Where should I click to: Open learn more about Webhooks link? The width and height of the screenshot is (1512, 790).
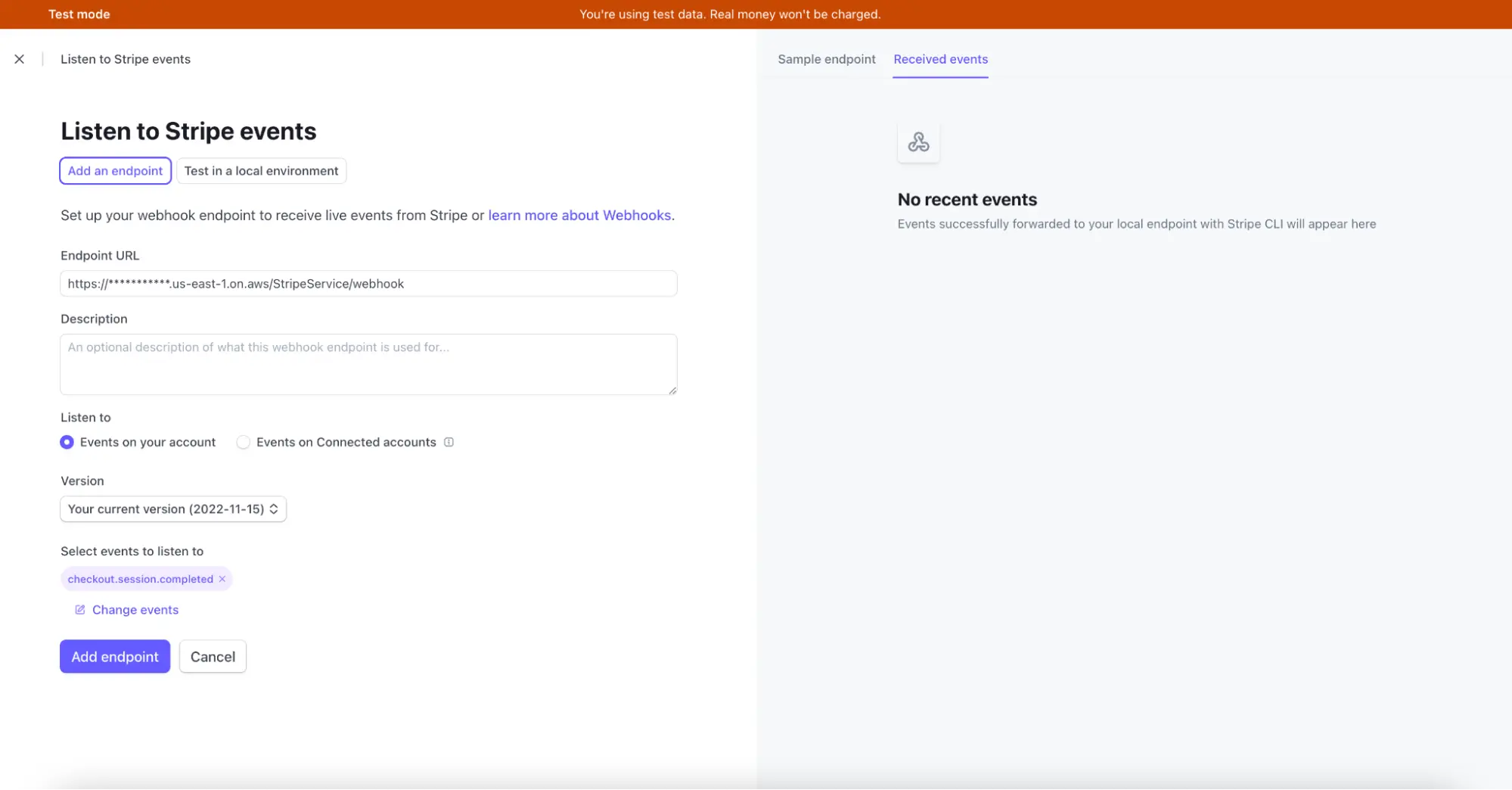tap(579, 215)
